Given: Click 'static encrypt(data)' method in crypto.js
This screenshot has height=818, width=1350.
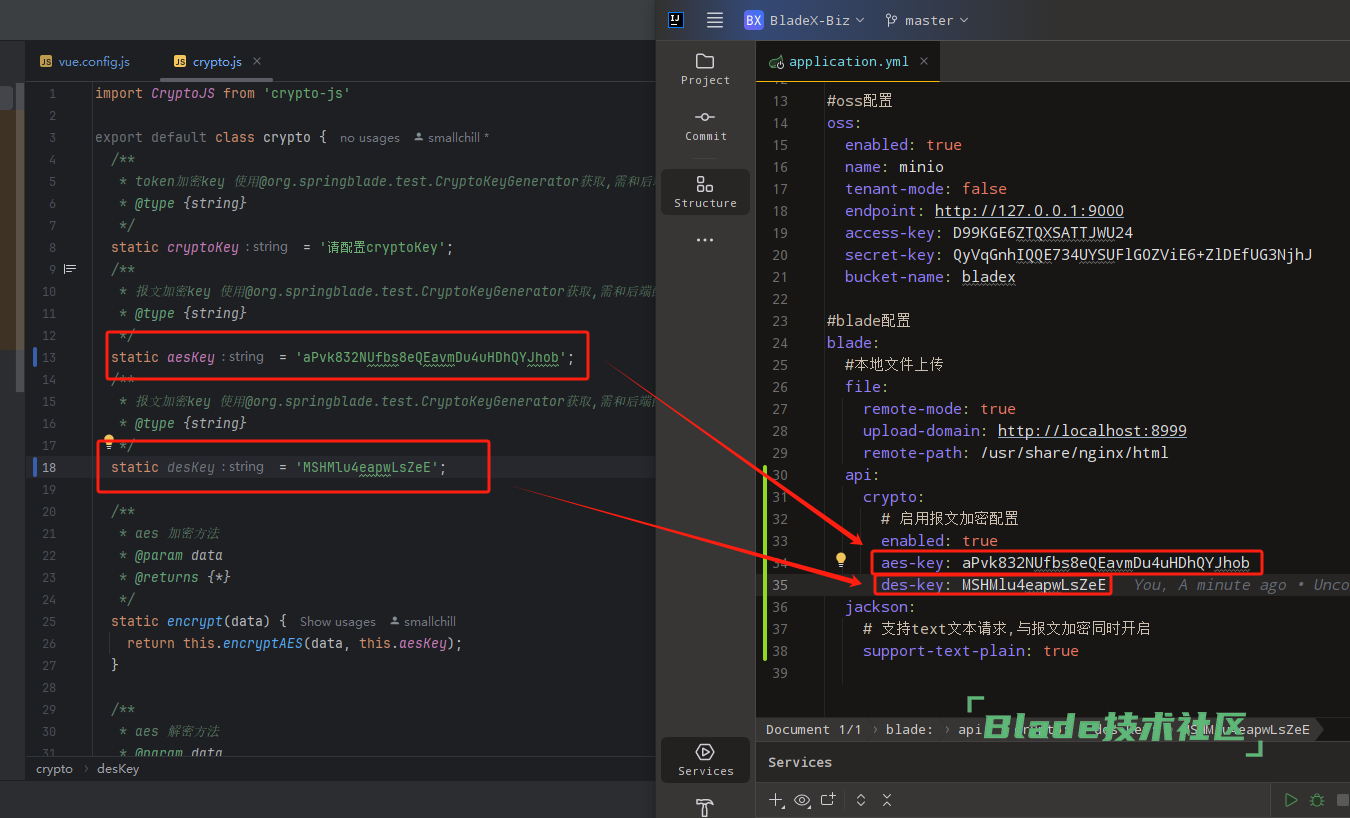Looking at the screenshot, I should (x=199, y=621).
